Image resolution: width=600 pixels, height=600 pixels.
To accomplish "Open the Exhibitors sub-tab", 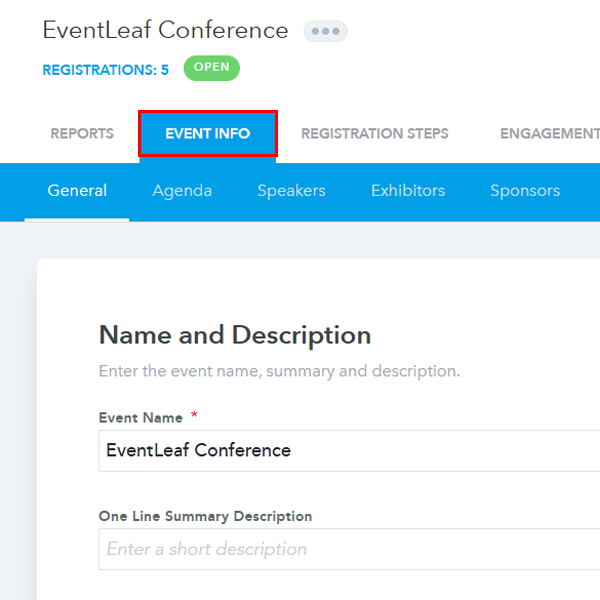I will tap(408, 191).
